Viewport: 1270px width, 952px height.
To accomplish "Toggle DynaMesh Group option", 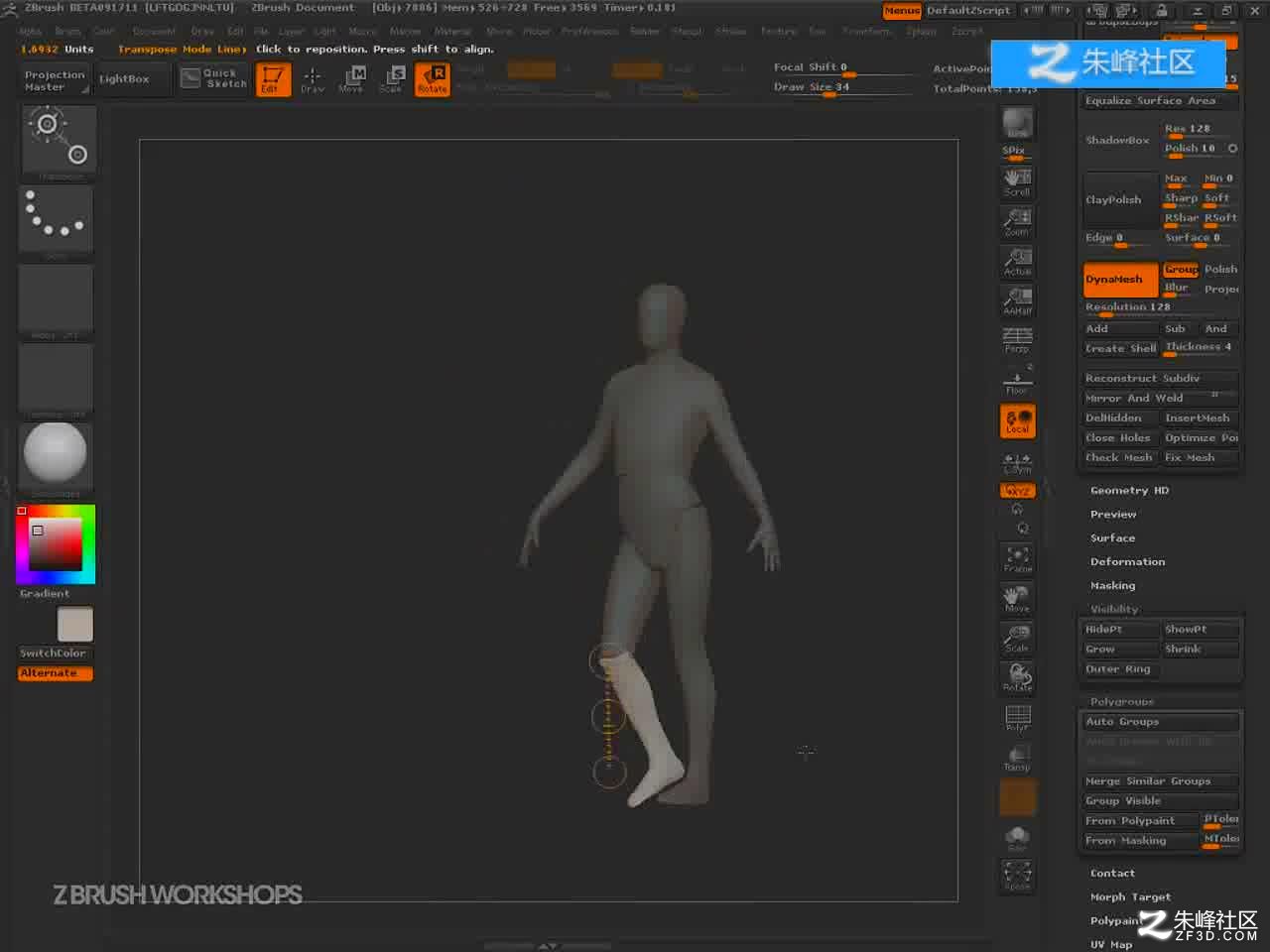I will click(x=1180, y=270).
